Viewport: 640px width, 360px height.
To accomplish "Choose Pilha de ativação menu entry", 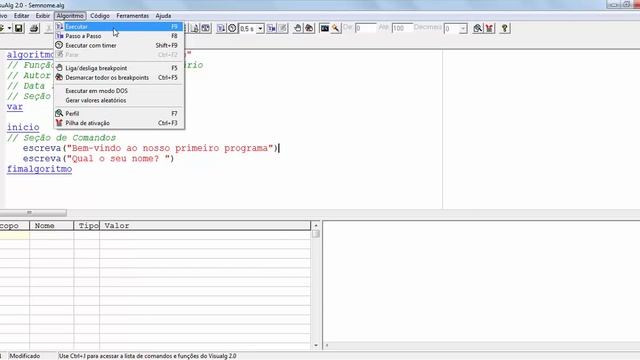I will pos(119,123).
